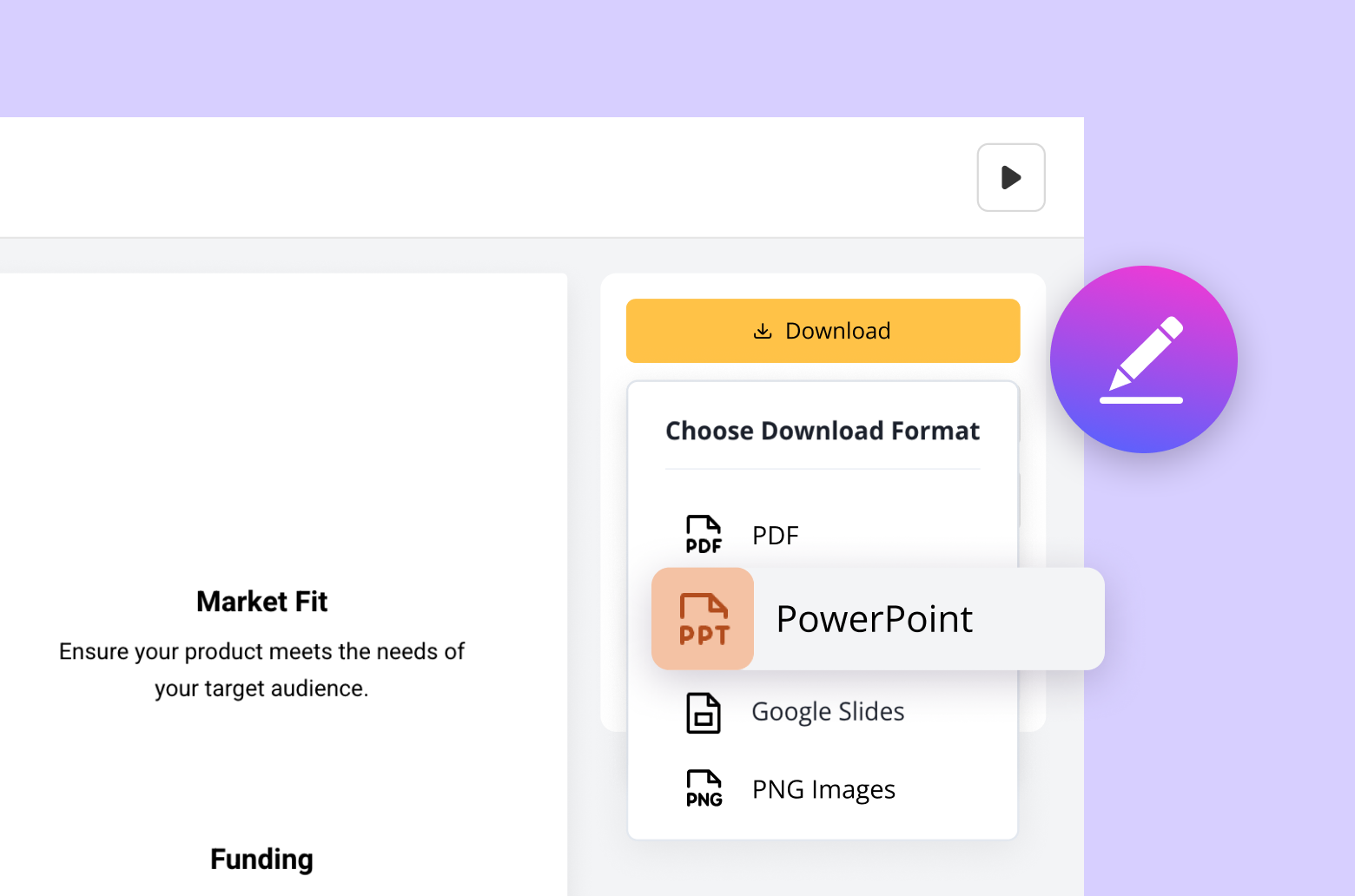Viewport: 1355px width, 896px height.
Task: Select Google Slides export option
Action: point(827,711)
